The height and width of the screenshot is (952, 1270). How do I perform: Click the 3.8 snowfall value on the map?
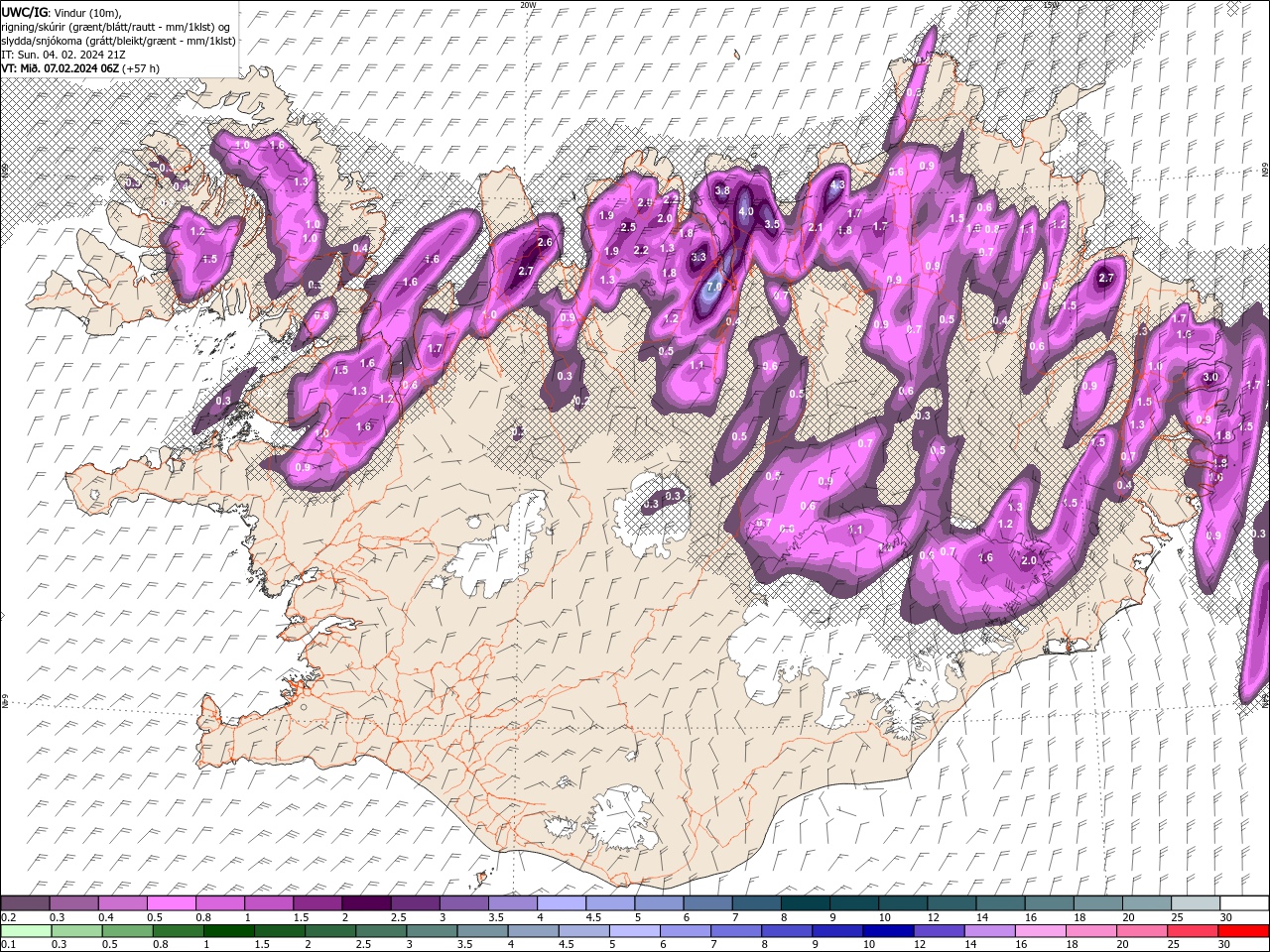[722, 190]
